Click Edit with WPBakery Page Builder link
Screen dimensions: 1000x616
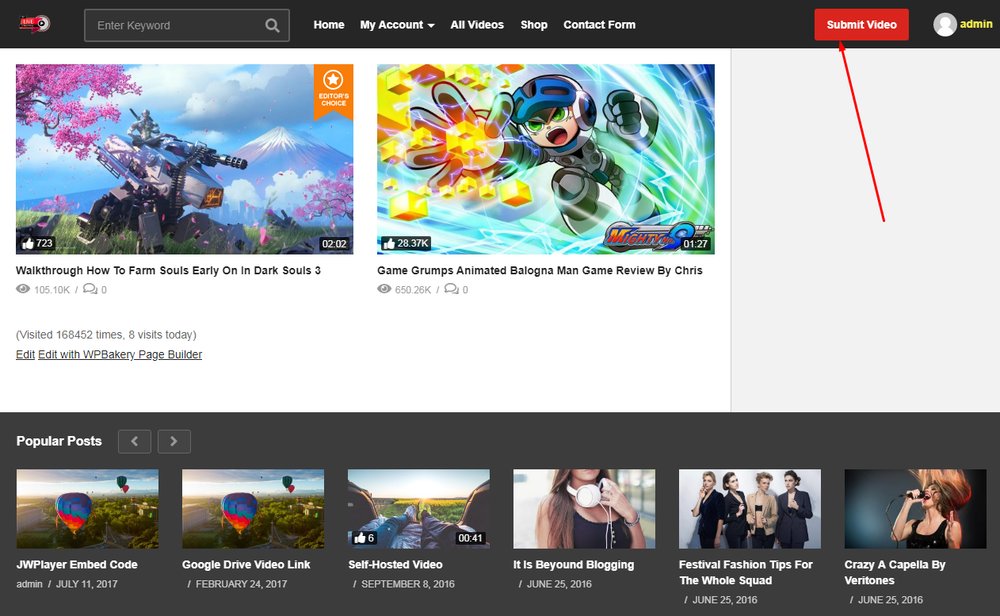pos(120,355)
